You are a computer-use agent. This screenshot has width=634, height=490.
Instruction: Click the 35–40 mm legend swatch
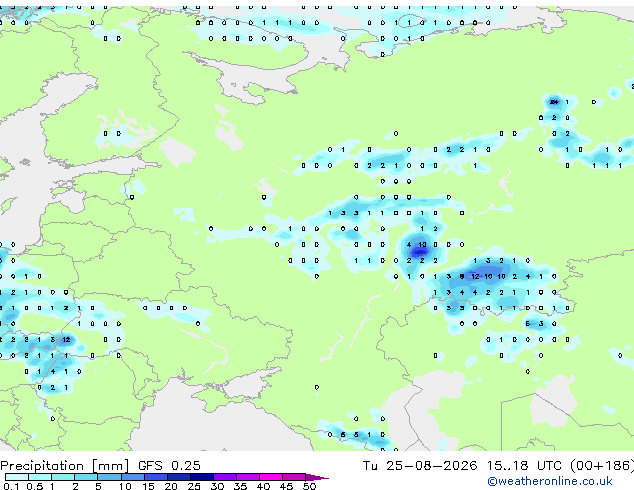248,477
